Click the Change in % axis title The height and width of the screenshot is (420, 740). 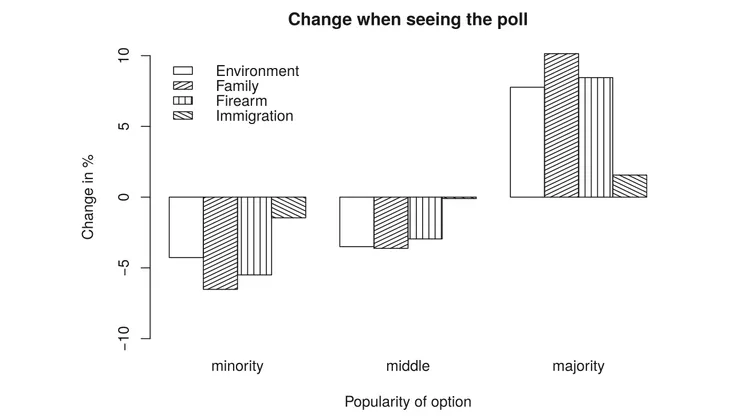click(x=88, y=196)
